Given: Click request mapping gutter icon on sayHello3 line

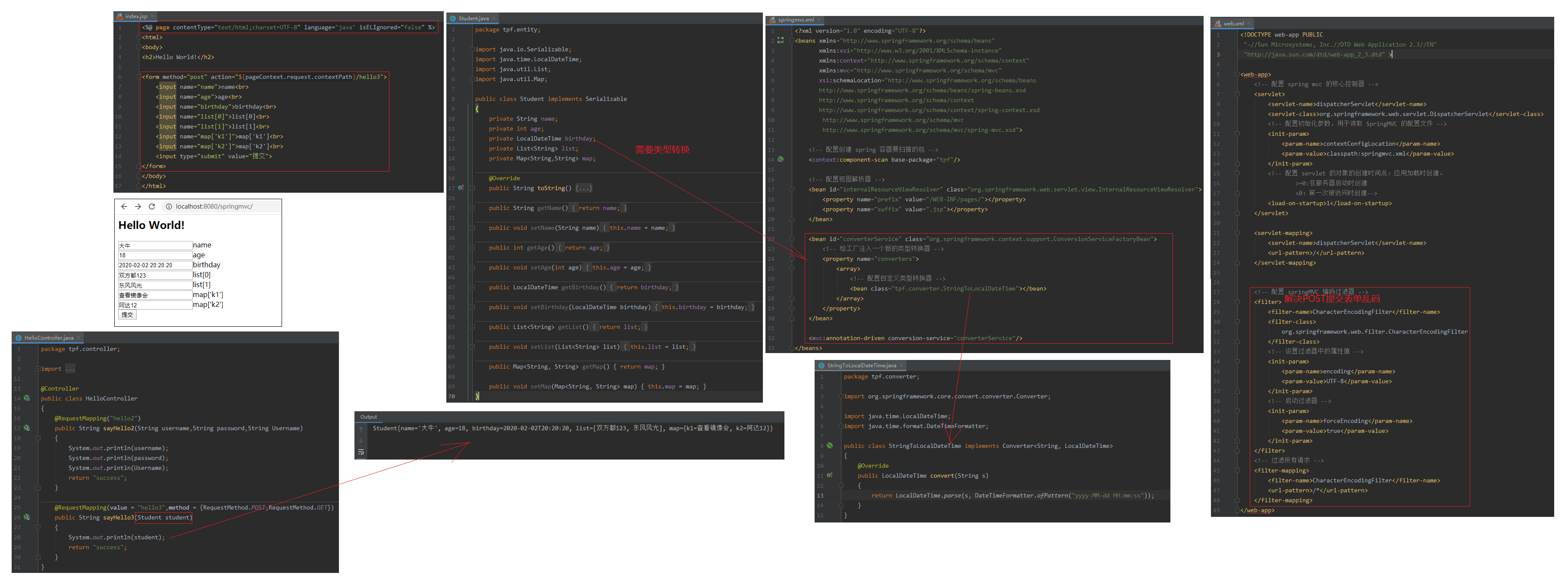Looking at the screenshot, I should tap(27, 517).
